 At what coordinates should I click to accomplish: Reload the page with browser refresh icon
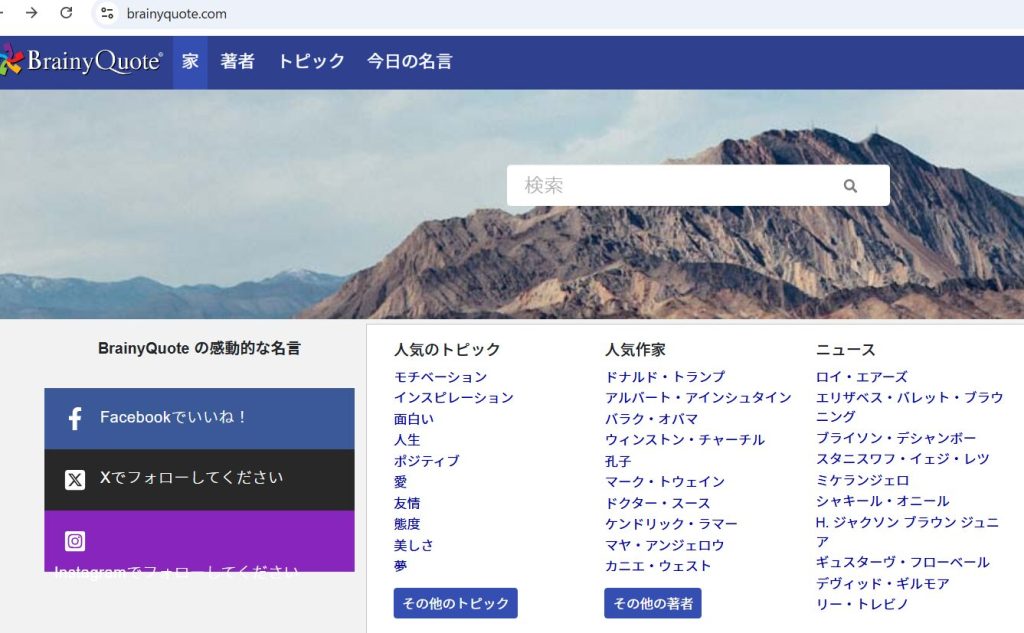point(66,13)
